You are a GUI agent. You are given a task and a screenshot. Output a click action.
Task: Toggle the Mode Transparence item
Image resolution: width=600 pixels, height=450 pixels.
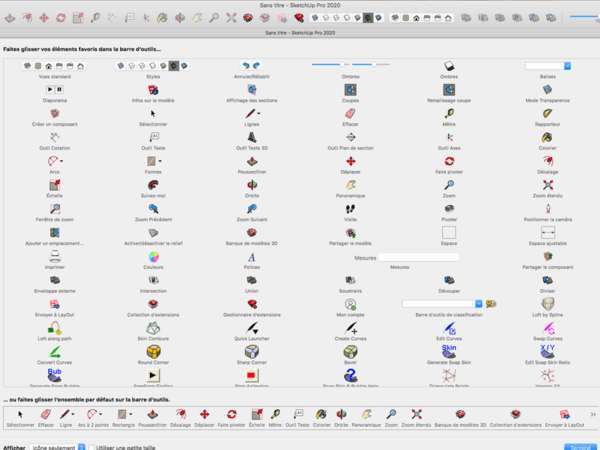pos(547,90)
